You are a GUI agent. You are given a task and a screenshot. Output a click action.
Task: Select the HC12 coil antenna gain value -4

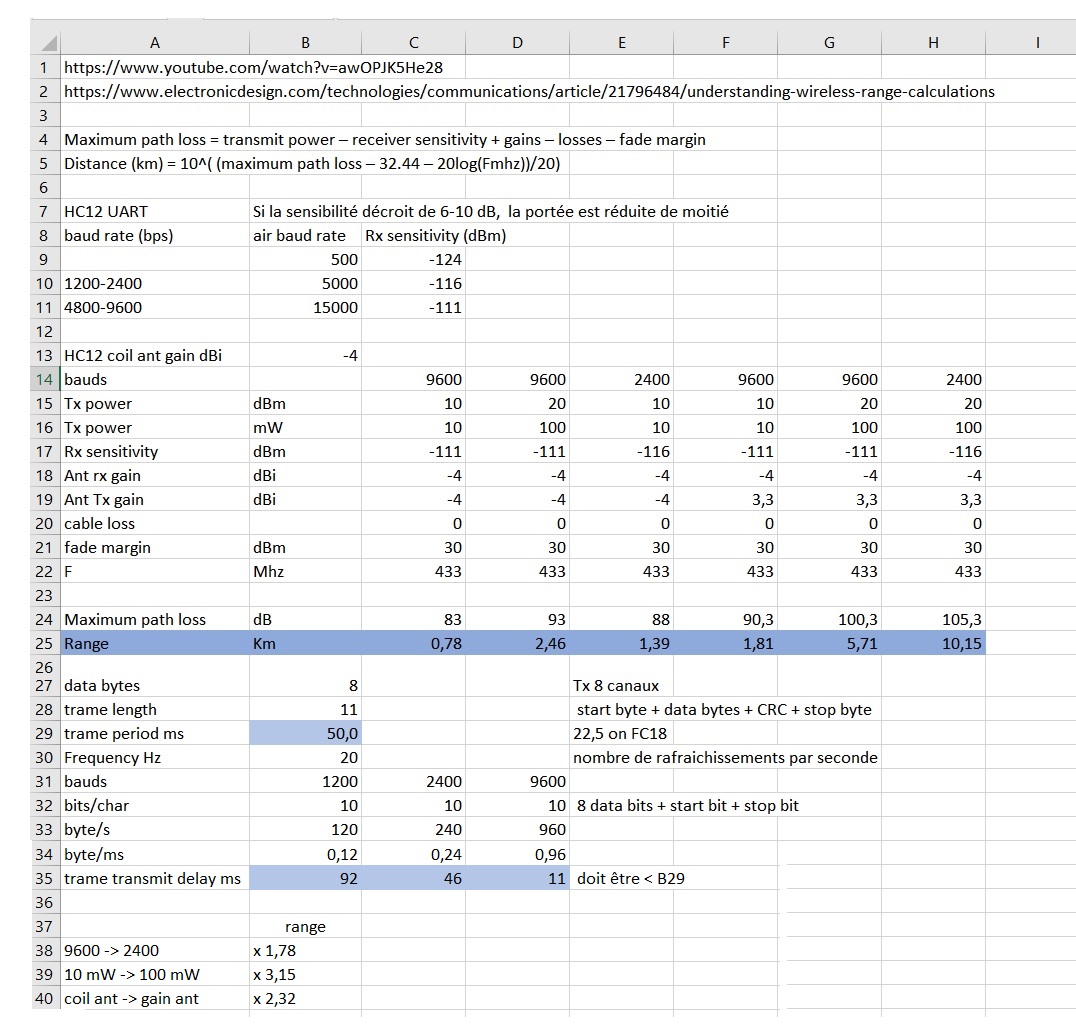pyautogui.click(x=305, y=356)
